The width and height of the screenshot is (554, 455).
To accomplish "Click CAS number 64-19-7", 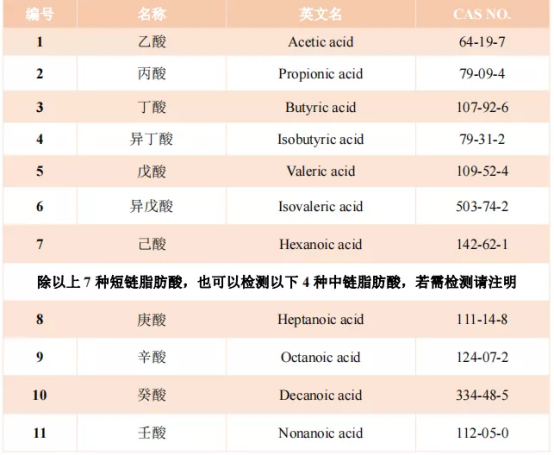I will point(482,42).
